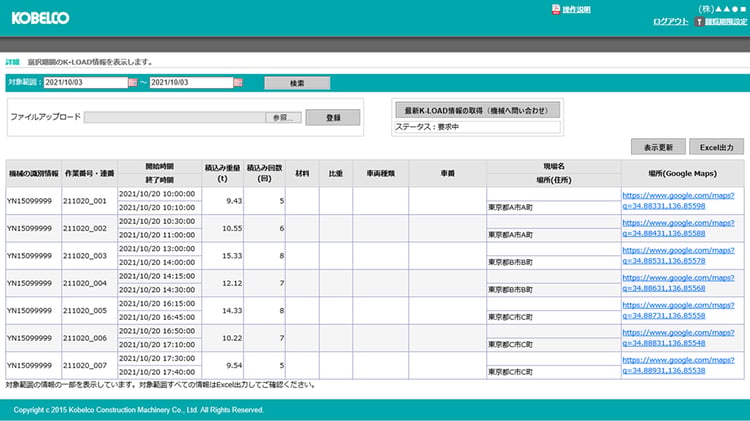750x421 pixels.
Task: Click the 登録 register button
Action: [x=333, y=117]
